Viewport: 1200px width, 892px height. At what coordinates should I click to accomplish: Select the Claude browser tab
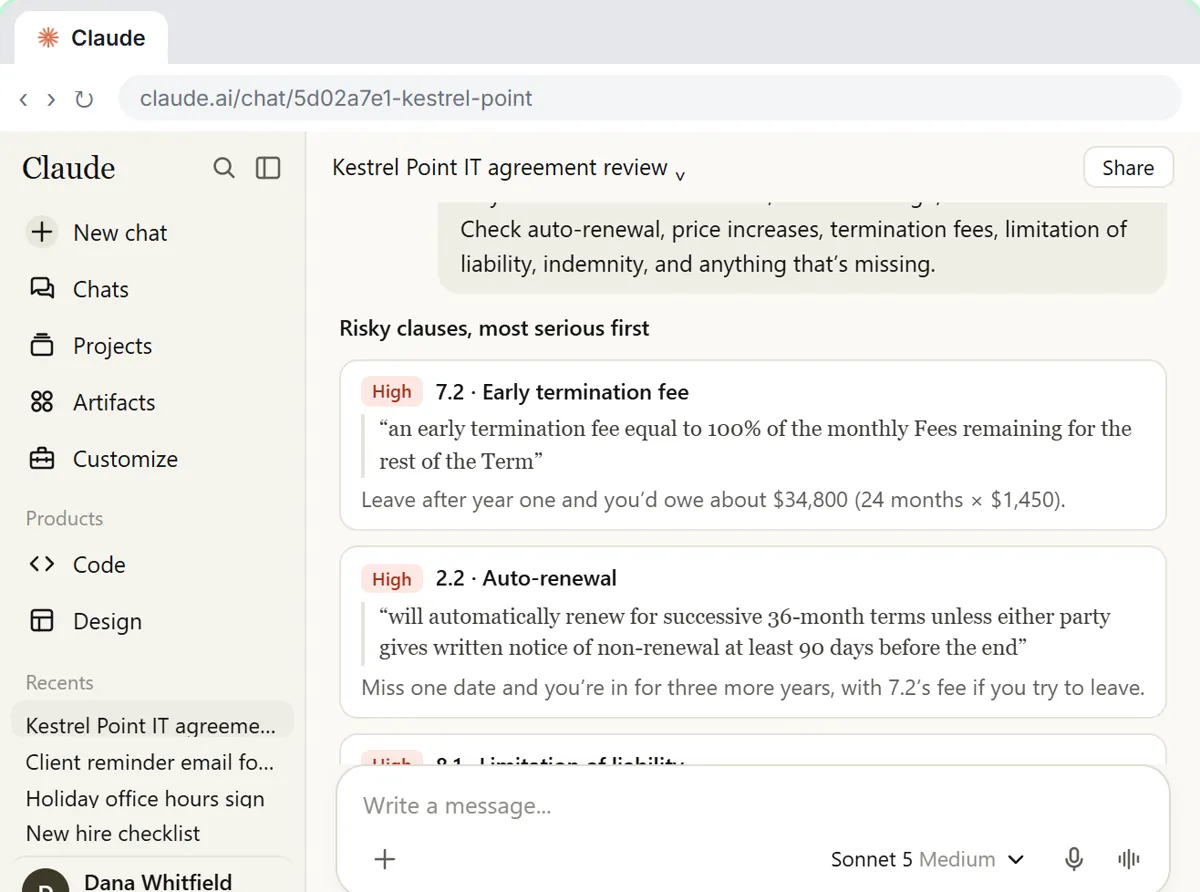click(91, 38)
